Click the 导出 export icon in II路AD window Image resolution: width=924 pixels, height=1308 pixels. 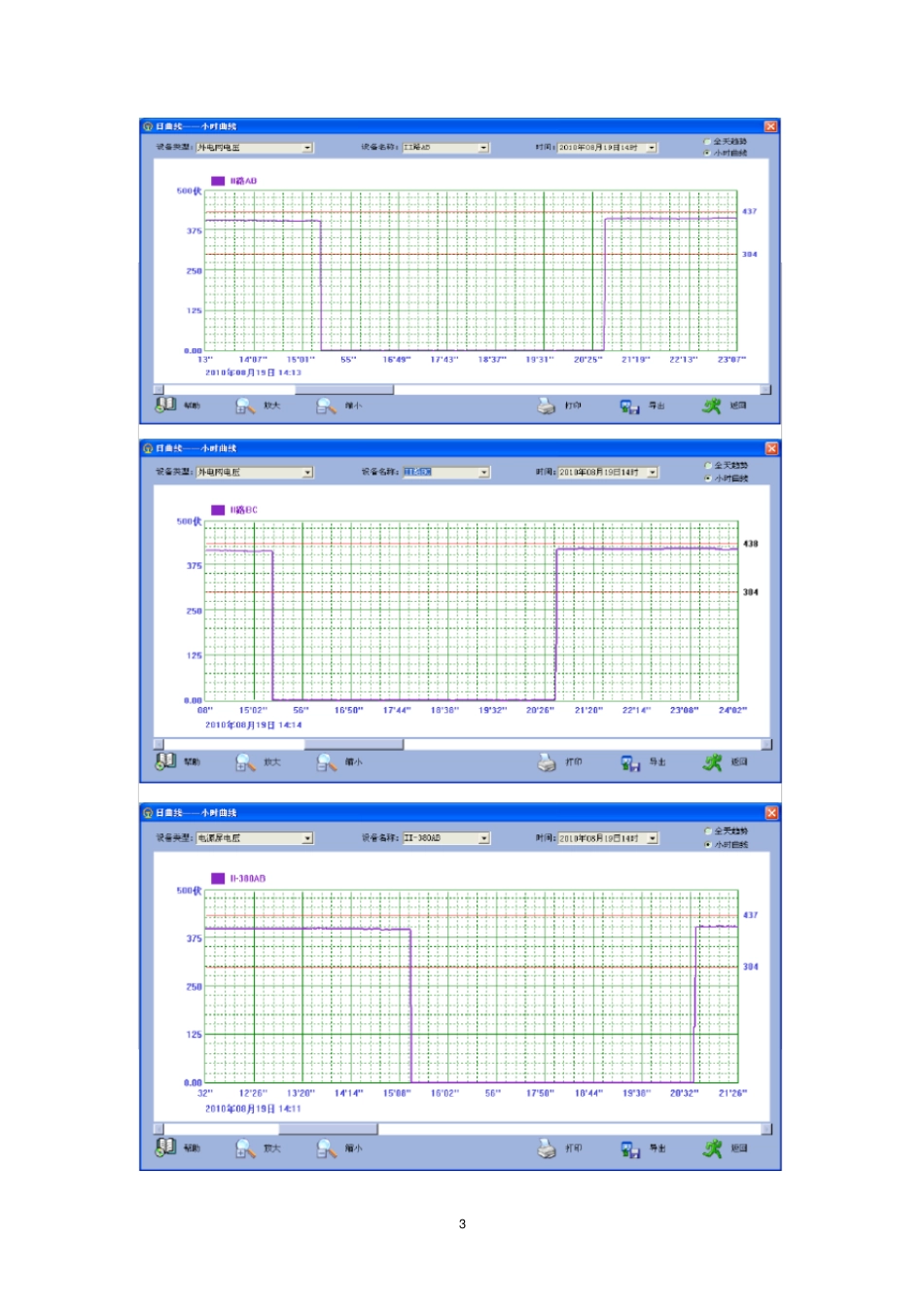click(x=630, y=407)
